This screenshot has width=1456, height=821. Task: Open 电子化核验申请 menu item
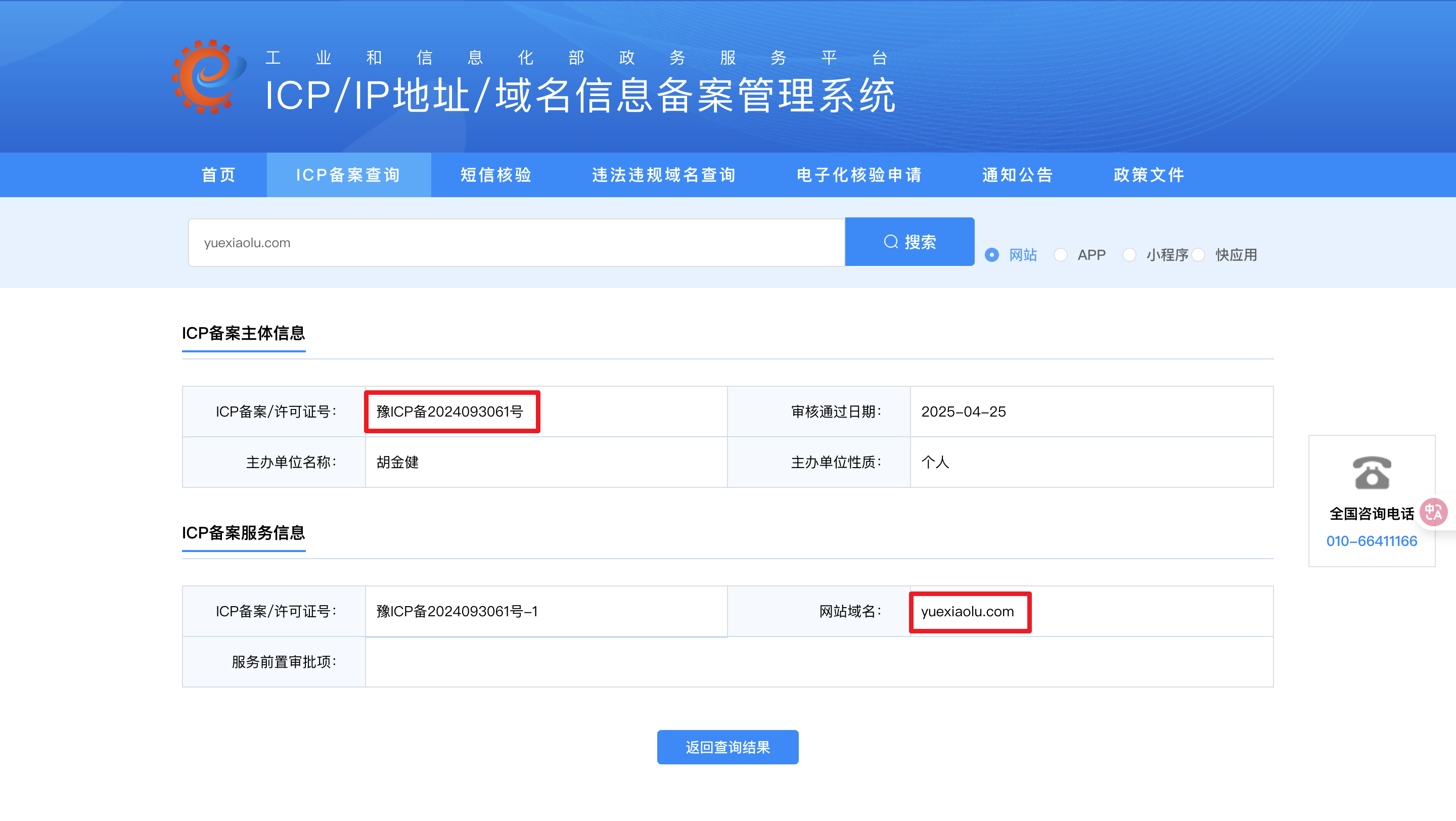(x=859, y=174)
